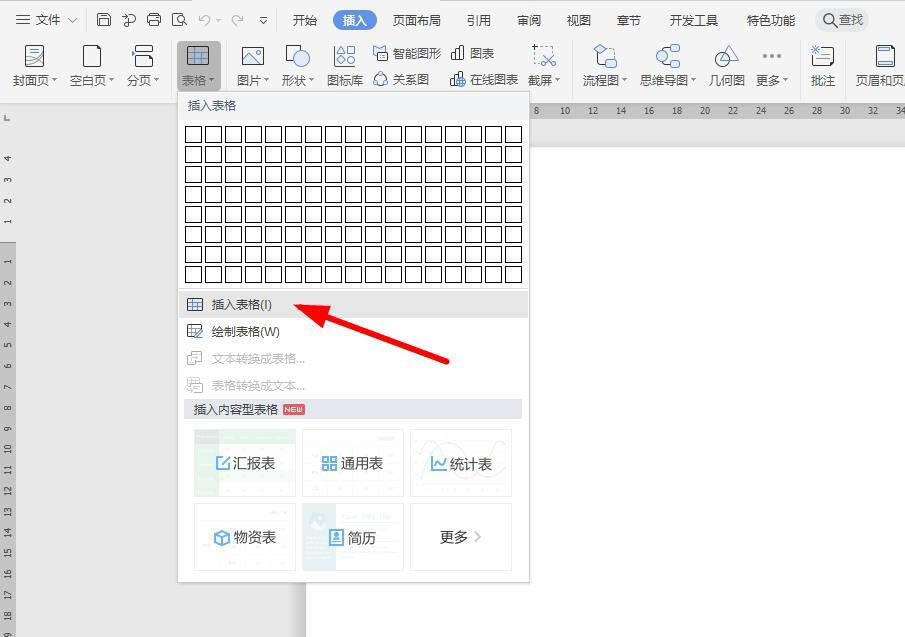Click the Relationship Diagram (关系图) icon
The width and height of the screenshot is (905, 637).
click(401, 79)
